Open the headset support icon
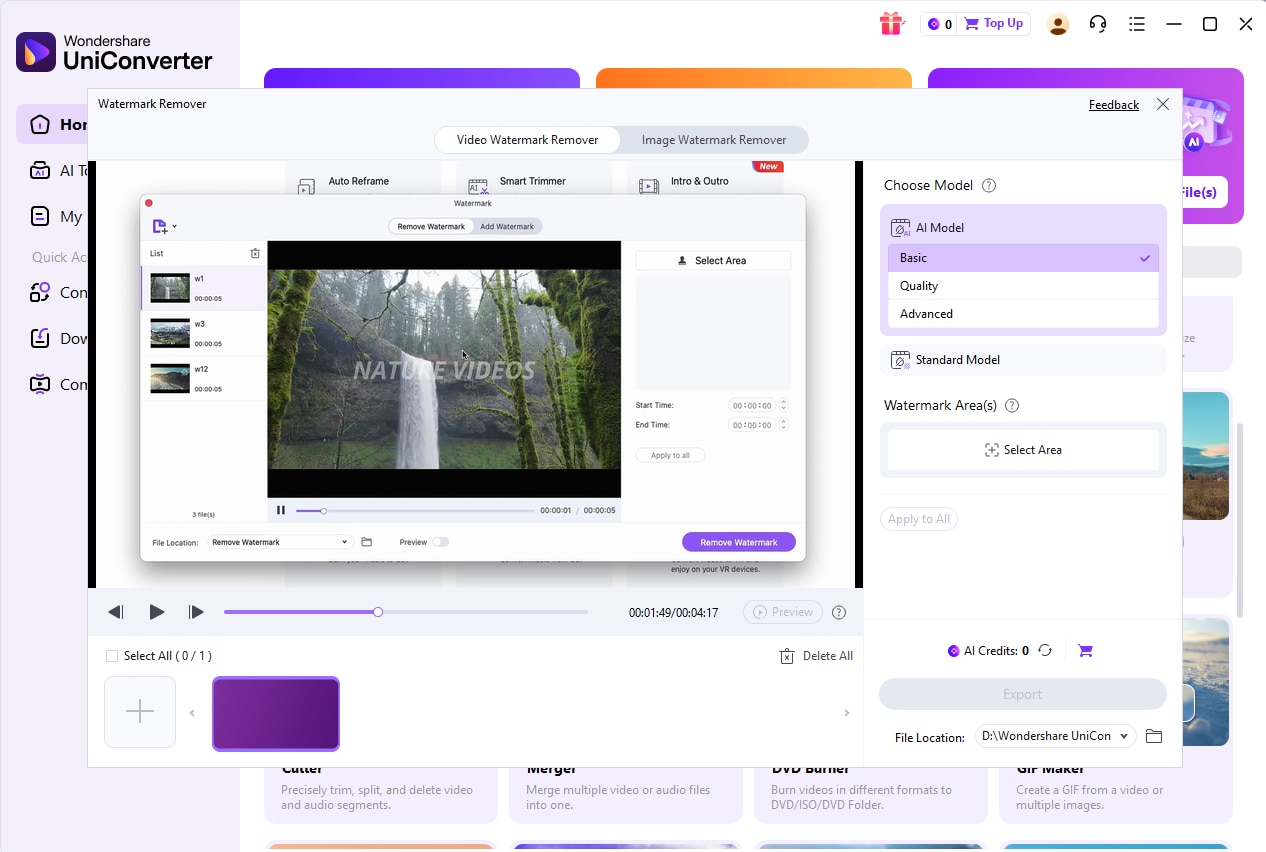This screenshot has height=852, width=1266. tap(1097, 23)
